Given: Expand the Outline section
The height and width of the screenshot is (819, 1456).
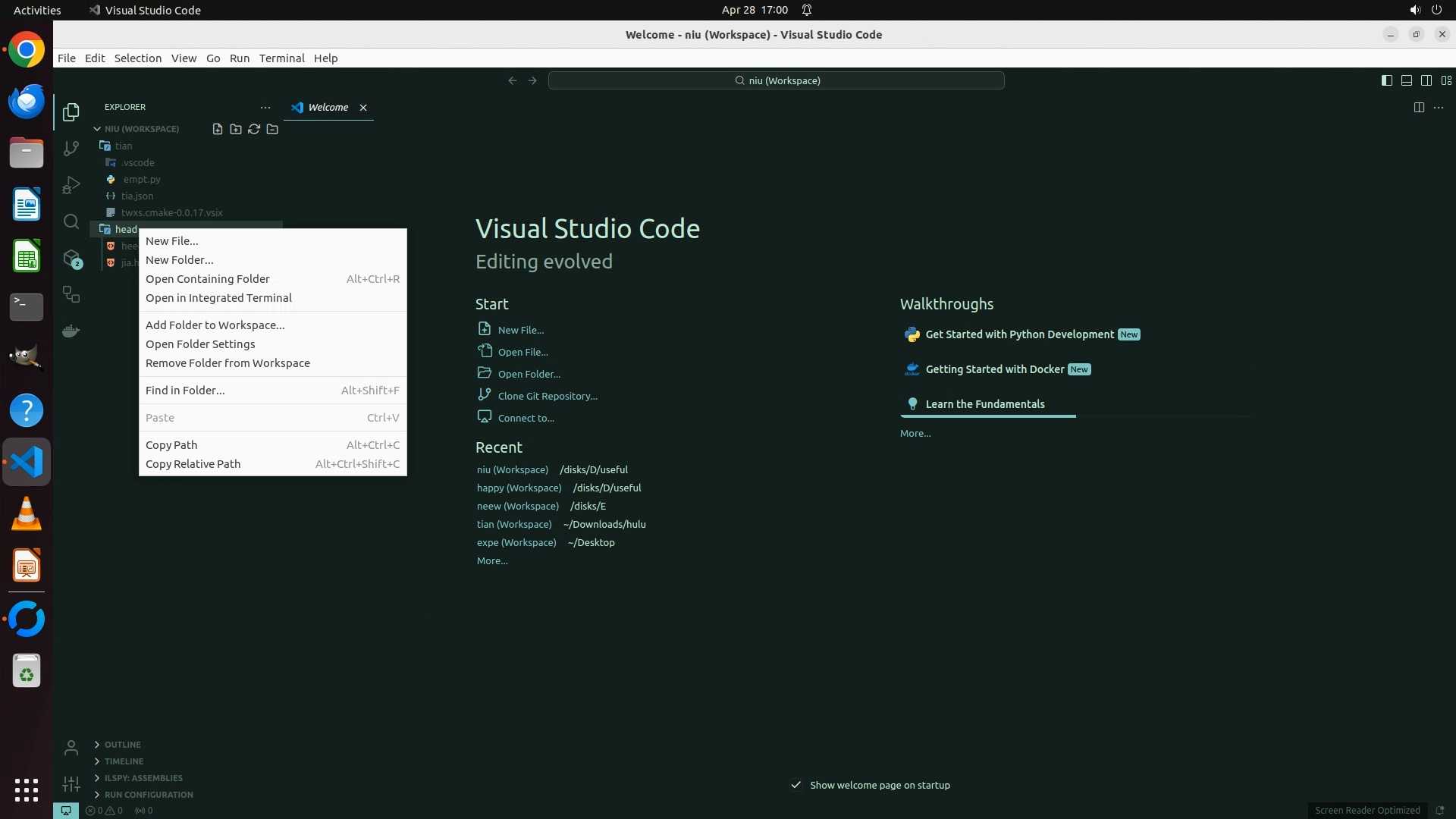Looking at the screenshot, I should 122,745.
